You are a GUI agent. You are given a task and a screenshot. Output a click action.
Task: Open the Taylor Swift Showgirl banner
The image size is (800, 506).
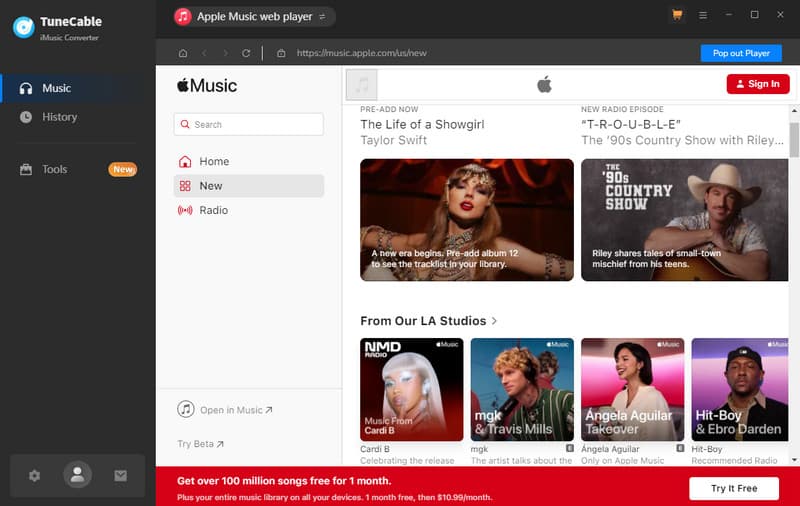pyautogui.click(x=467, y=220)
